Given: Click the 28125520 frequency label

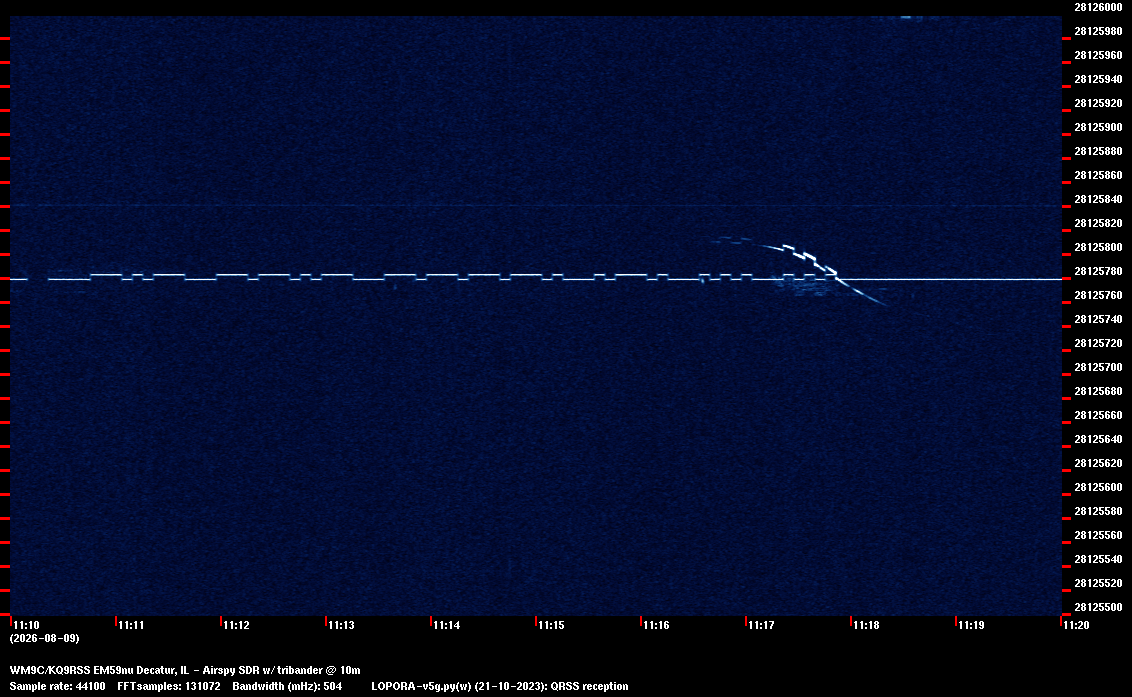Looking at the screenshot, I should (1098, 583).
